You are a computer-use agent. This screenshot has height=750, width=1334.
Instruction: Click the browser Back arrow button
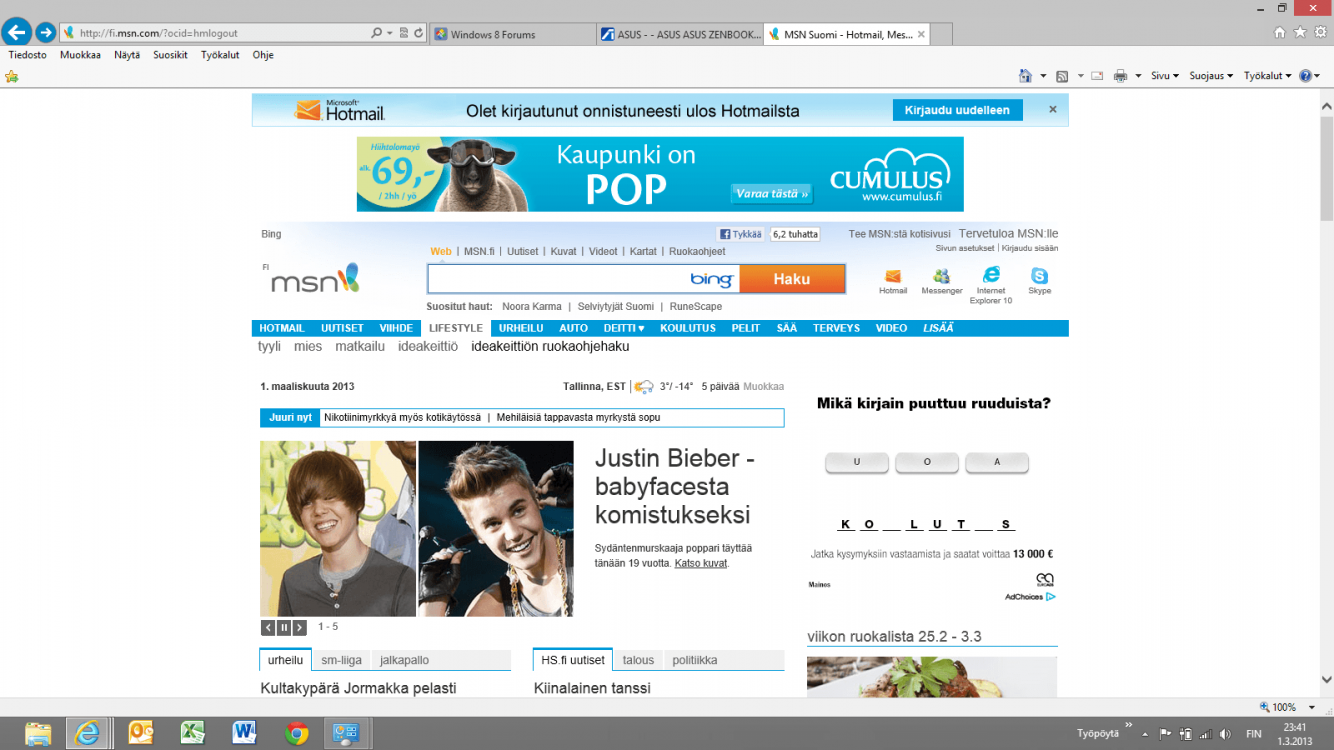point(16,32)
